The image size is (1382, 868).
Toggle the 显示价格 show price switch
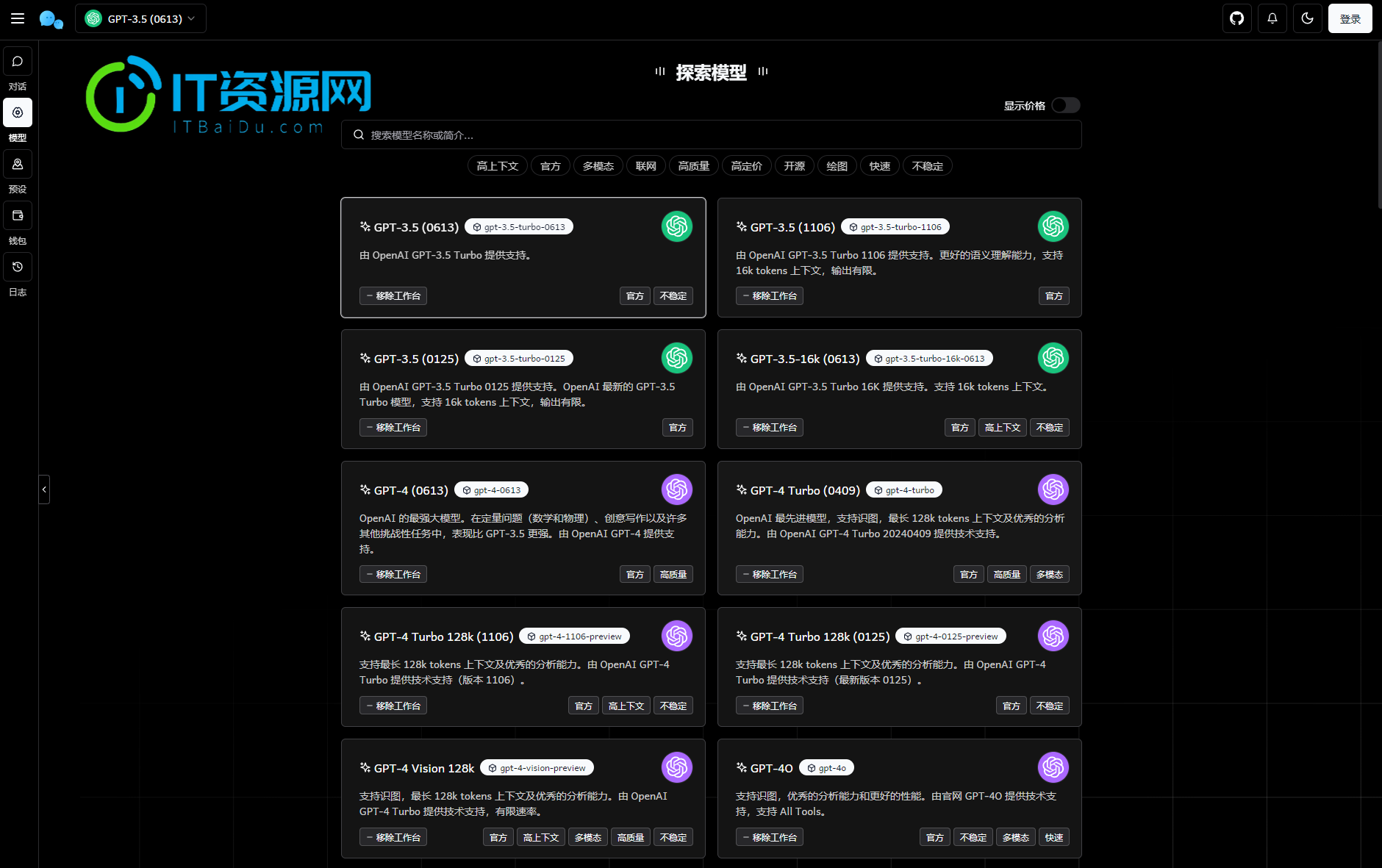pos(1066,106)
